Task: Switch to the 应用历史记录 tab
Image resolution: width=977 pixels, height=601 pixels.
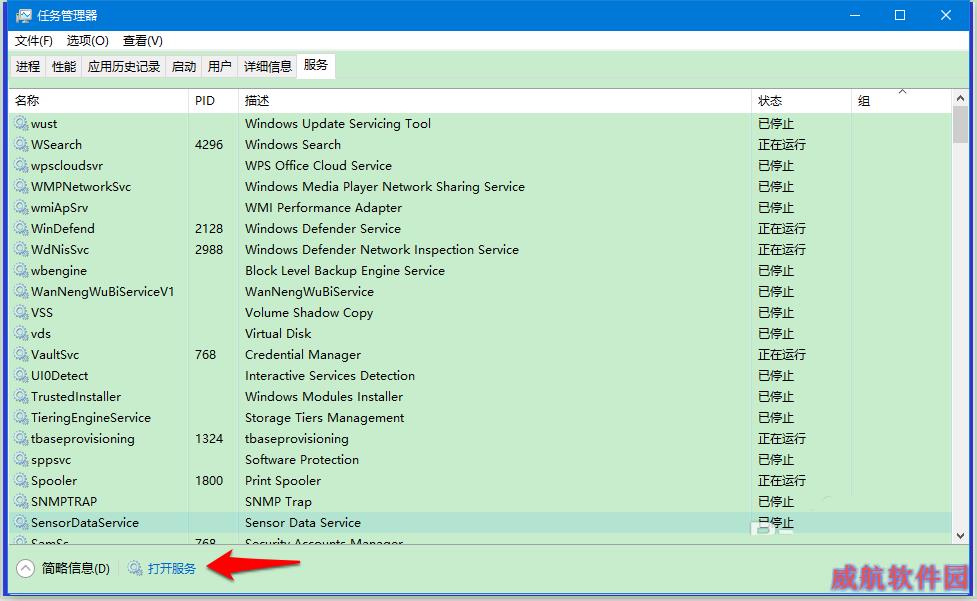Action: click(x=124, y=66)
